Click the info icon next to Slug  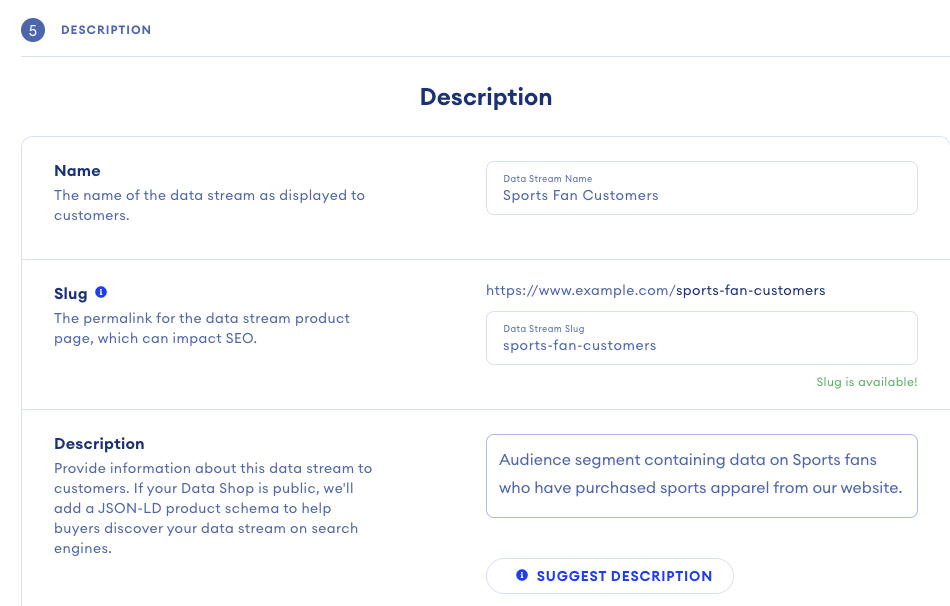101,293
